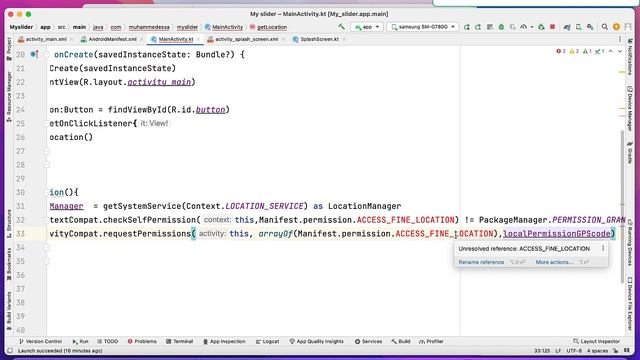Collapse the onCreate function fold marker
The height and width of the screenshot is (360, 640).
coord(47,54)
